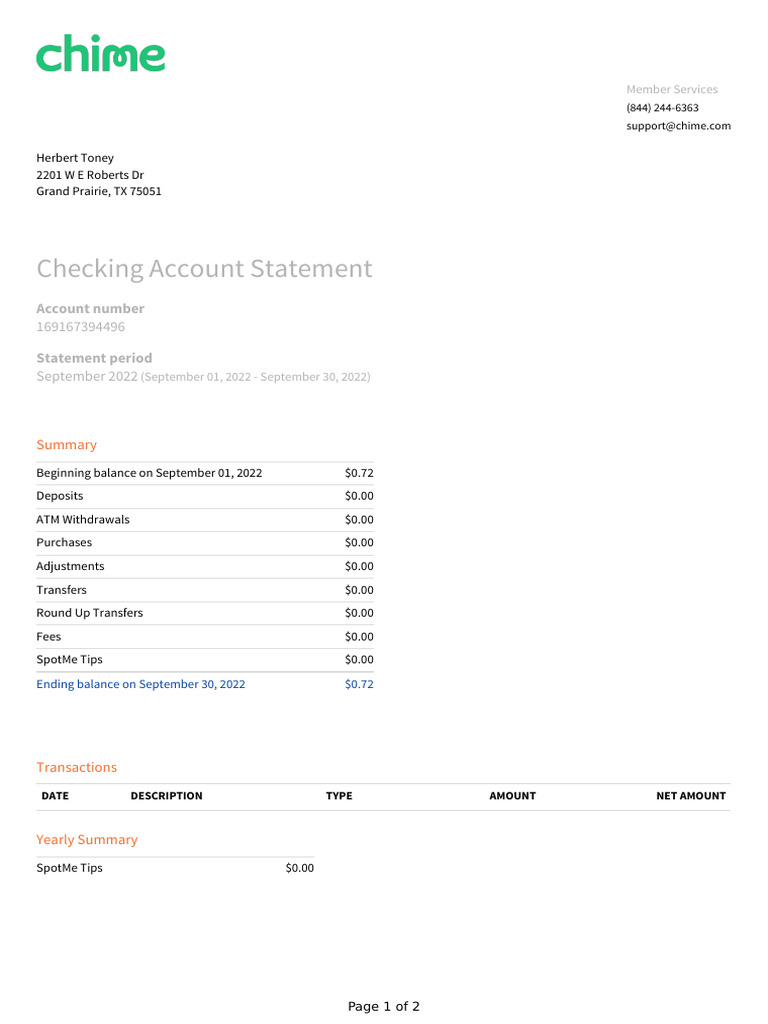Viewport: 768px width, 1024px height.
Task: Click the Round Up Transfers row label
Action: (90, 613)
